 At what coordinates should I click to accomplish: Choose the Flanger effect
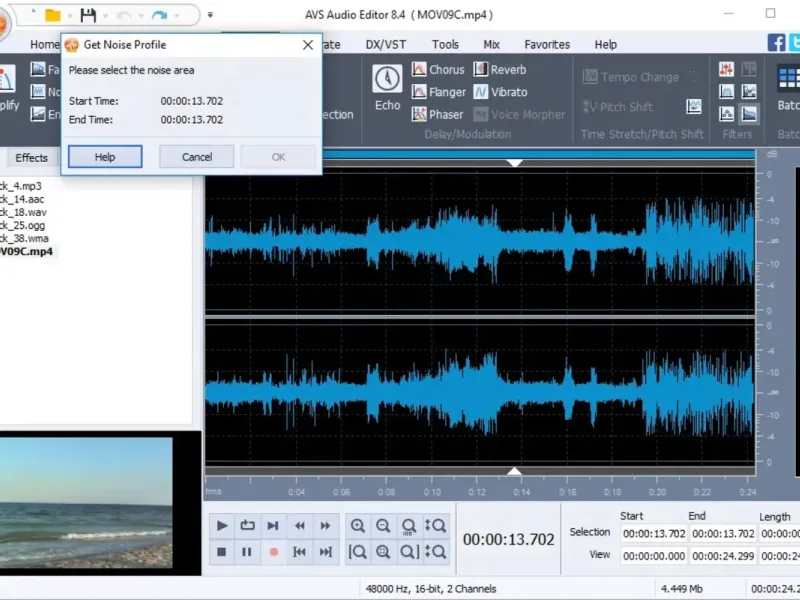click(x=438, y=92)
